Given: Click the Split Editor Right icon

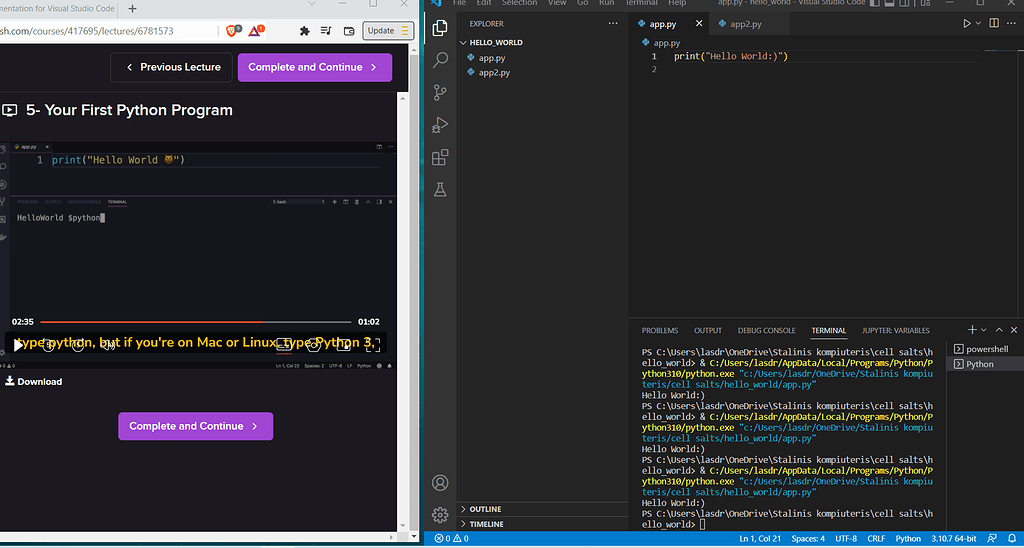Looking at the screenshot, I should [x=996, y=24].
